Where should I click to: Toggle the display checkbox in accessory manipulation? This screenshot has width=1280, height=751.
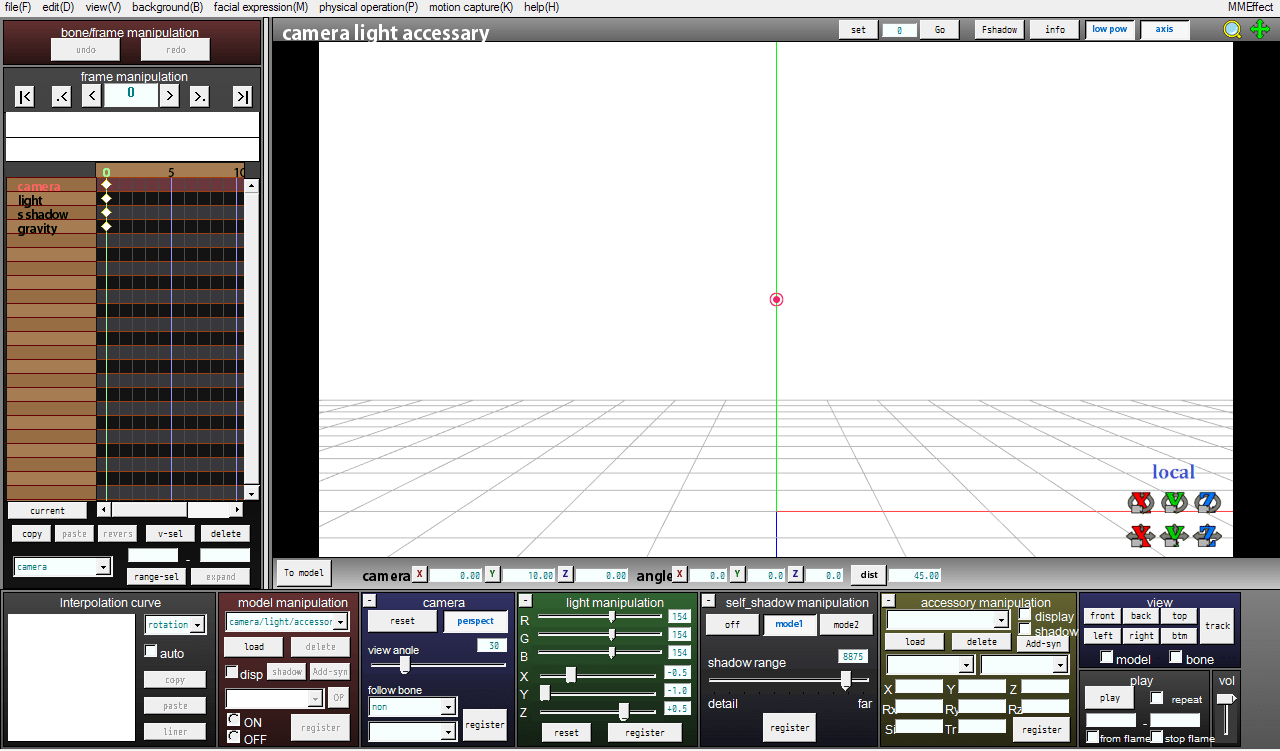click(1026, 616)
